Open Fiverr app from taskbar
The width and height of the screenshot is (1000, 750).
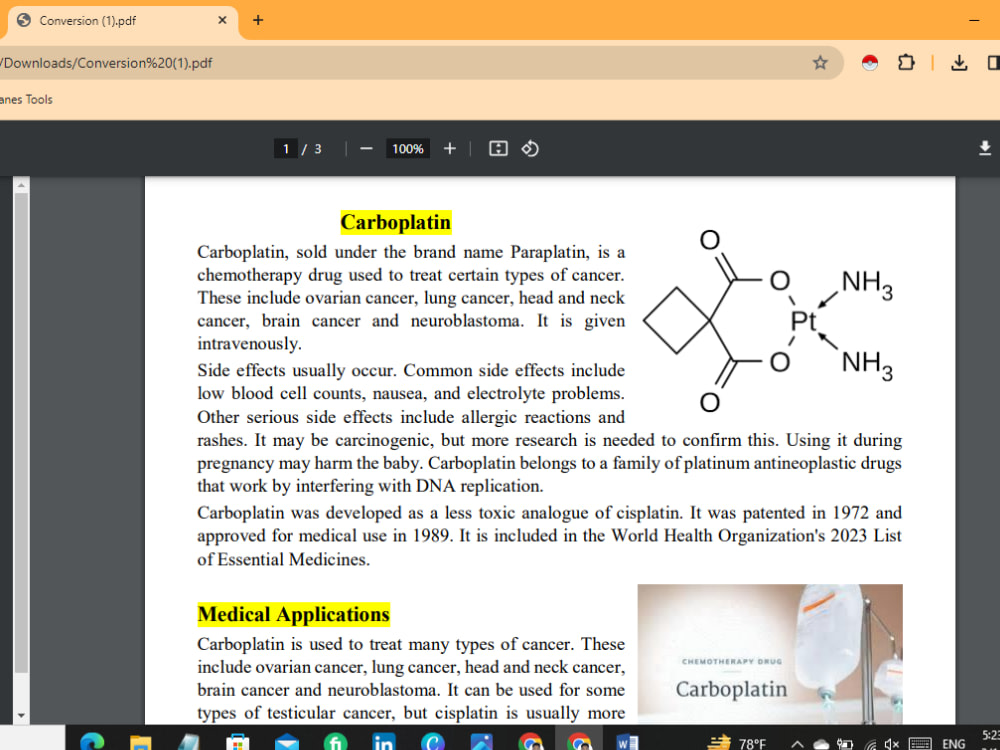click(x=335, y=742)
